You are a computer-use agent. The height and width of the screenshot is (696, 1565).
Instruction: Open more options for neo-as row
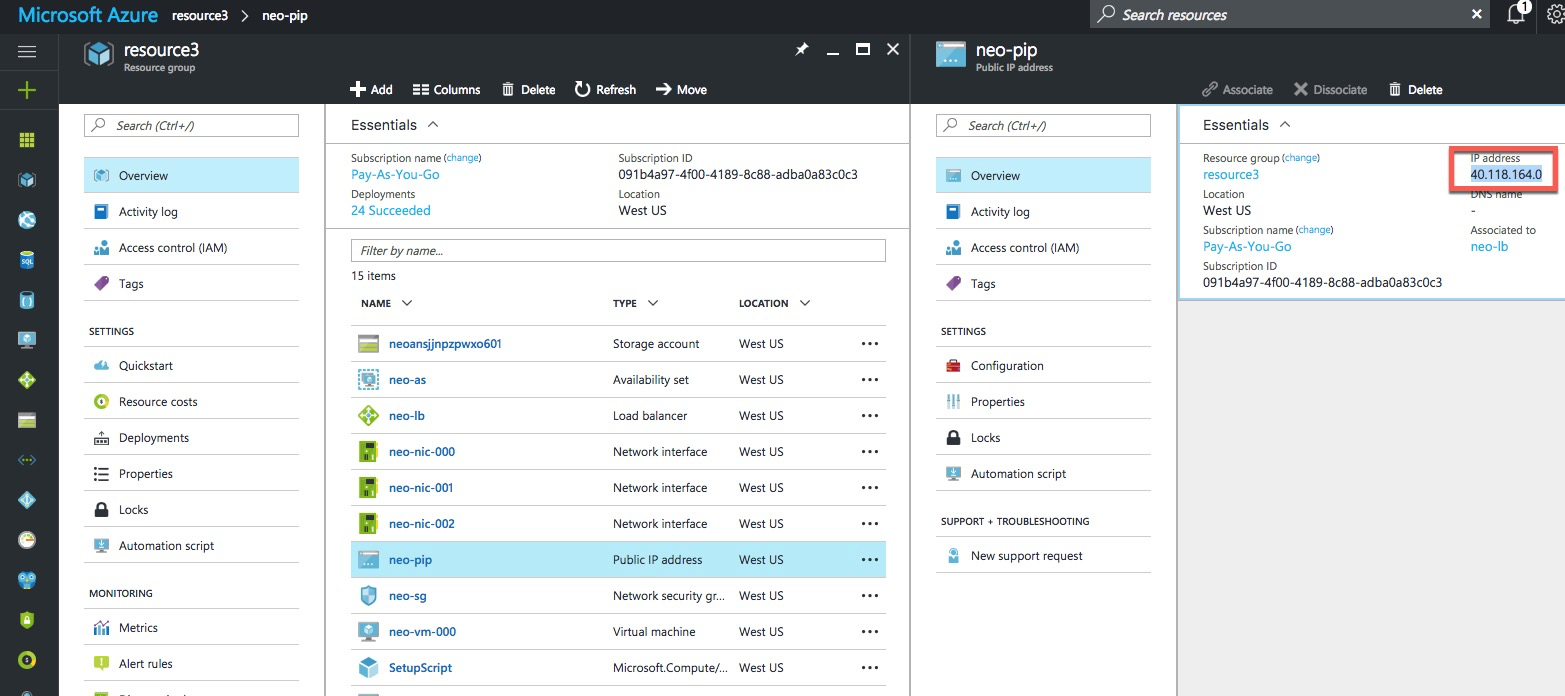(x=869, y=380)
